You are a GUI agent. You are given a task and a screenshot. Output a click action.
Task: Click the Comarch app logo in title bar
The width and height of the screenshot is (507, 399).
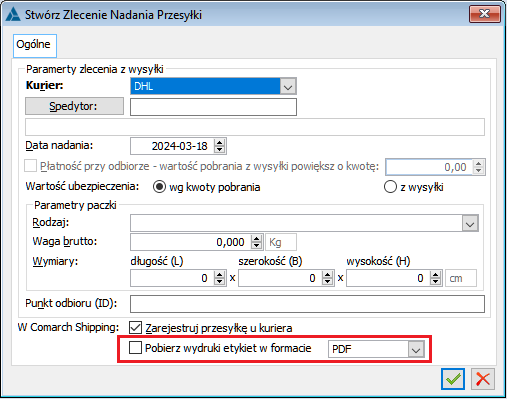13,15
